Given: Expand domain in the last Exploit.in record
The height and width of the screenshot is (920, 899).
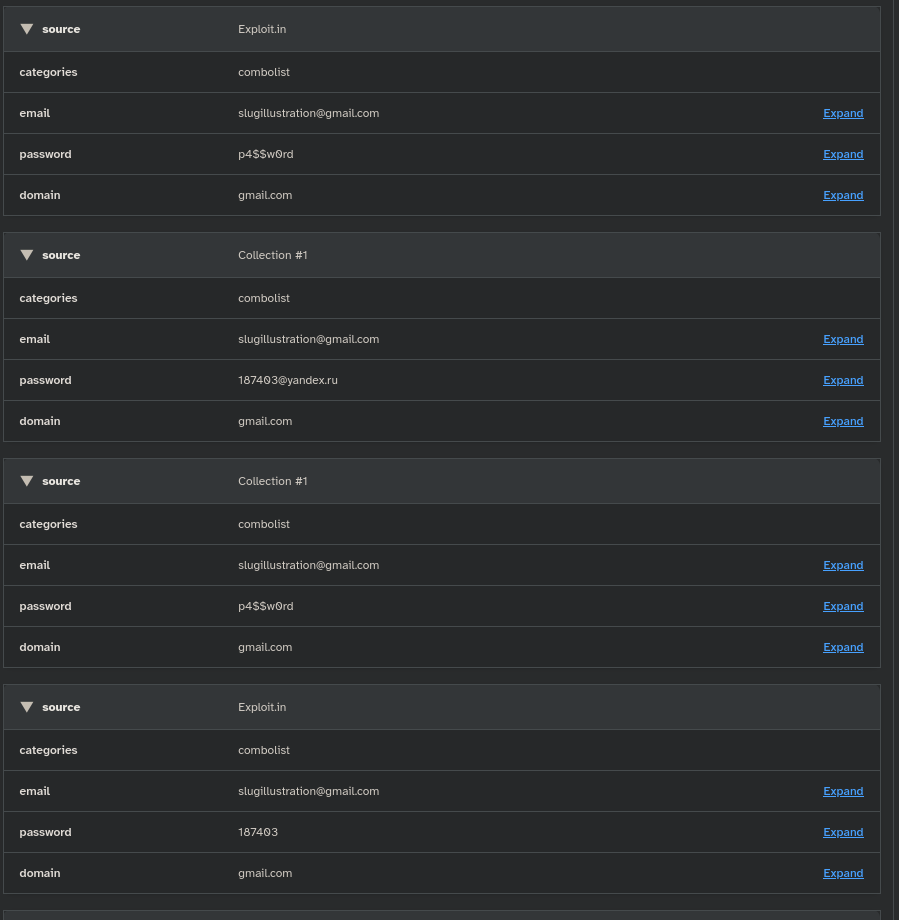Looking at the screenshot, I should click(x=842, y=873).
